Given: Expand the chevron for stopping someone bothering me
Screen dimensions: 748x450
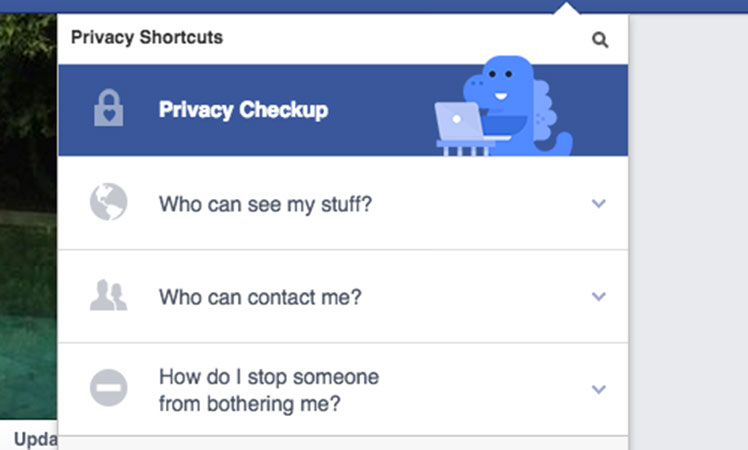Looking at the screenshot, I should pyautogui.click(x=599, y=389).
